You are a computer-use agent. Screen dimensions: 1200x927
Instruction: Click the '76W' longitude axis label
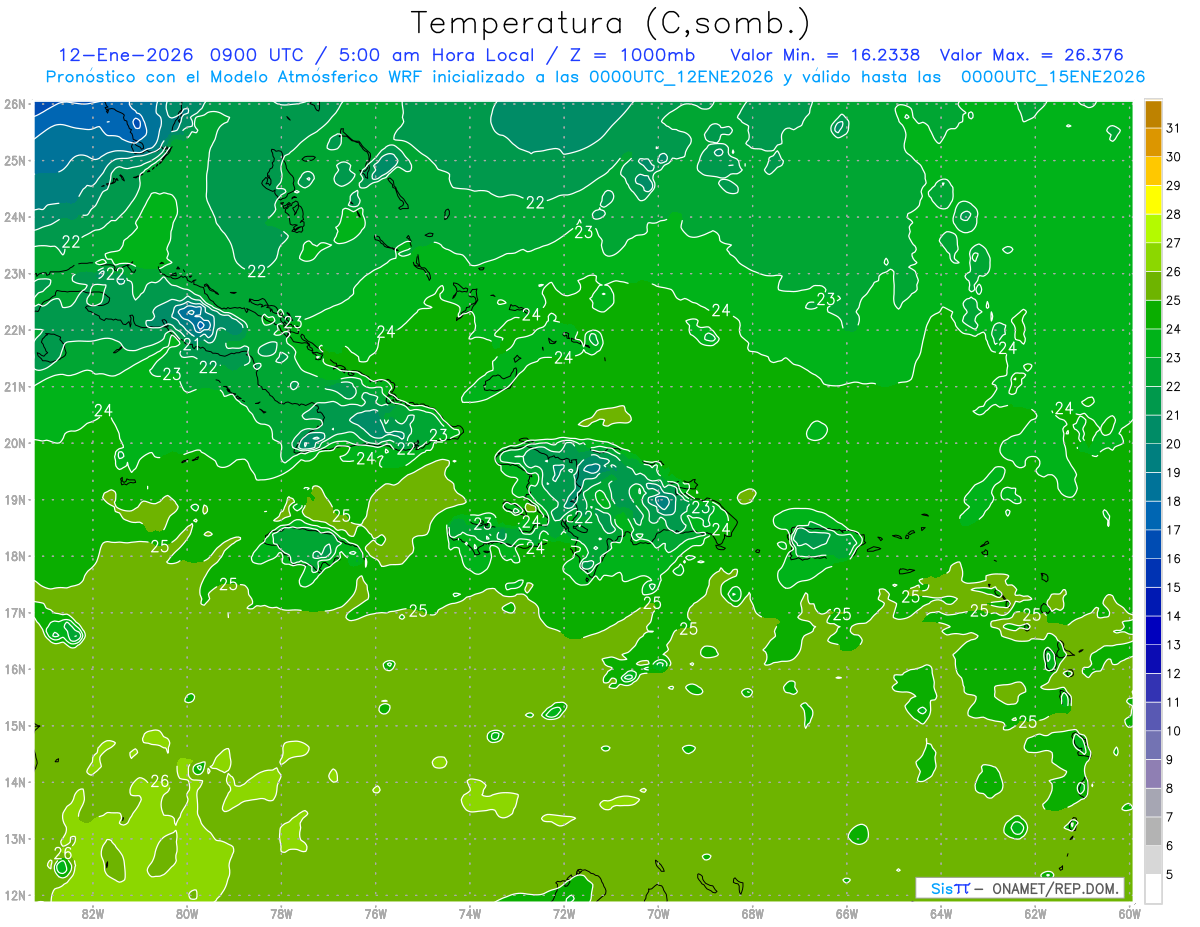coord(376,913)
